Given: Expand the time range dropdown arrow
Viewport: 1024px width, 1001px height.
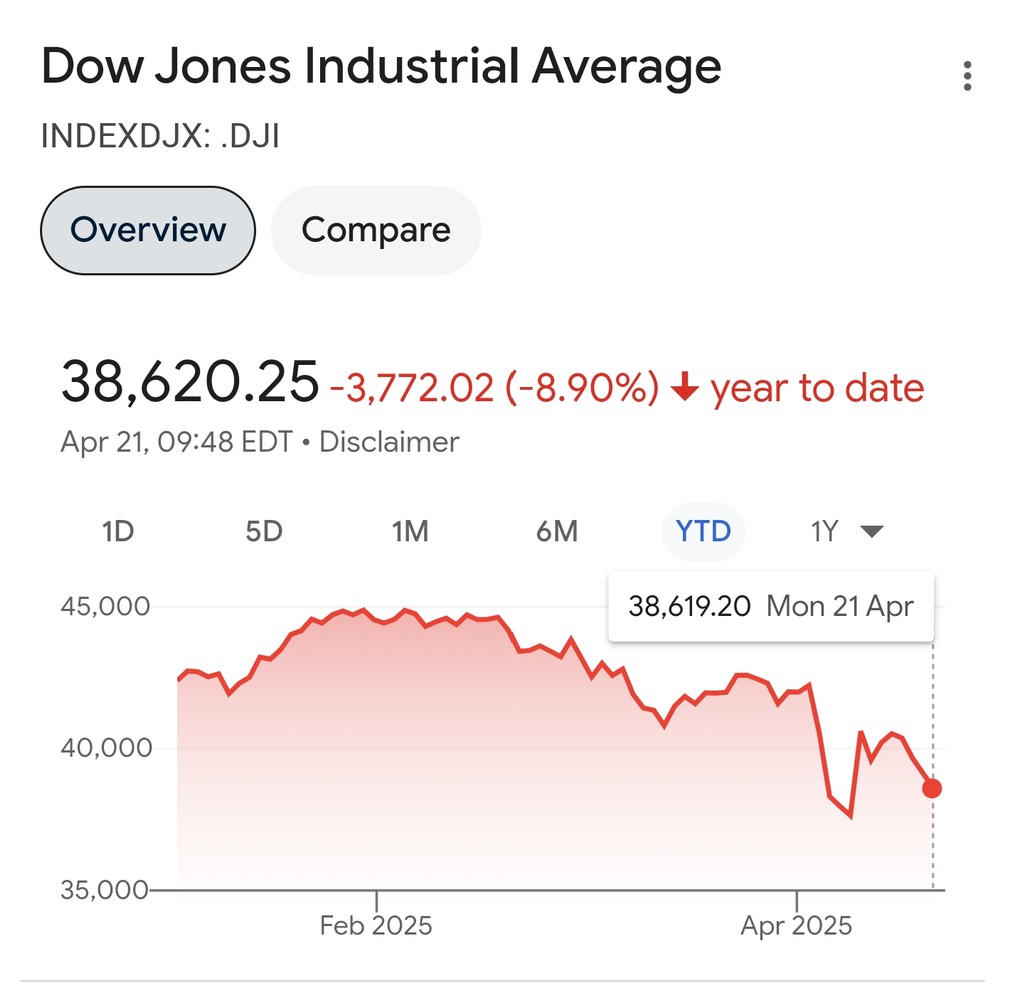Looking at the screenshot, I should [x=872, y=531].
